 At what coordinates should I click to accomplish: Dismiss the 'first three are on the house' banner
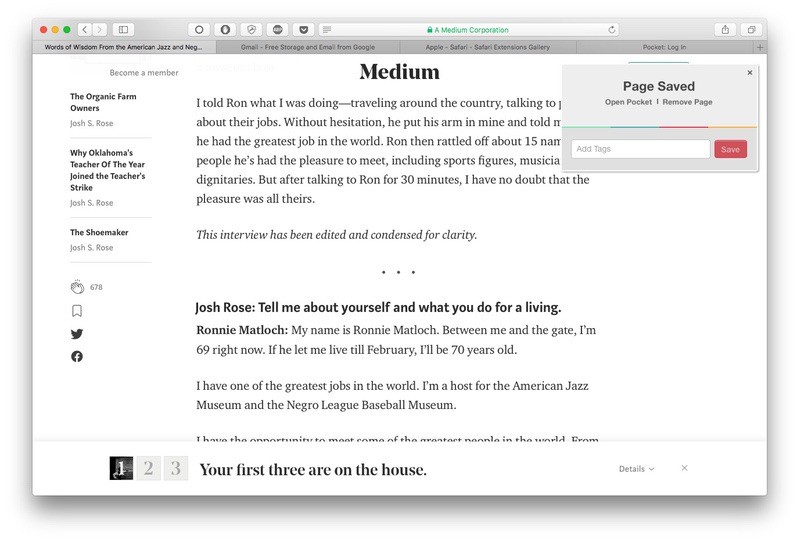[x=684, y=468]
